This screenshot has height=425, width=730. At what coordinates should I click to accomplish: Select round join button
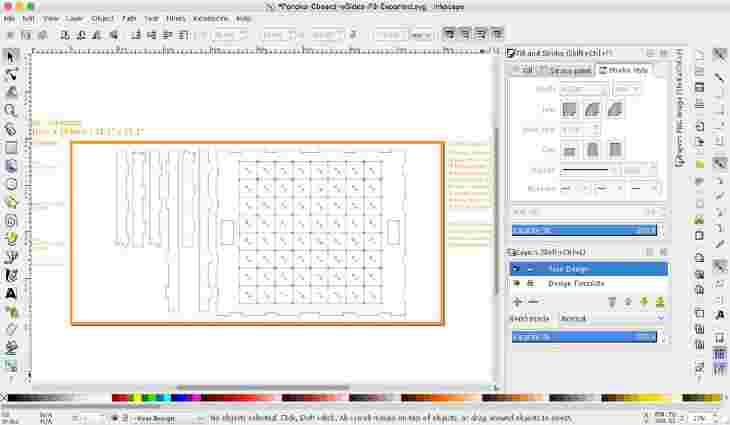click(592, 110)
